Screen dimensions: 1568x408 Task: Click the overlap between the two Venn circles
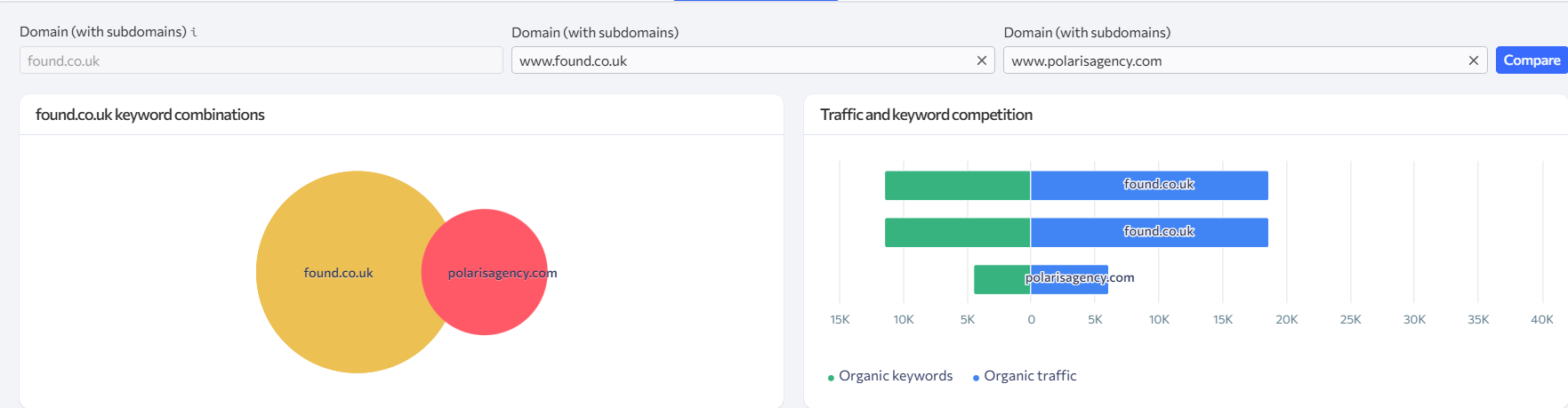tap(438, 272)
